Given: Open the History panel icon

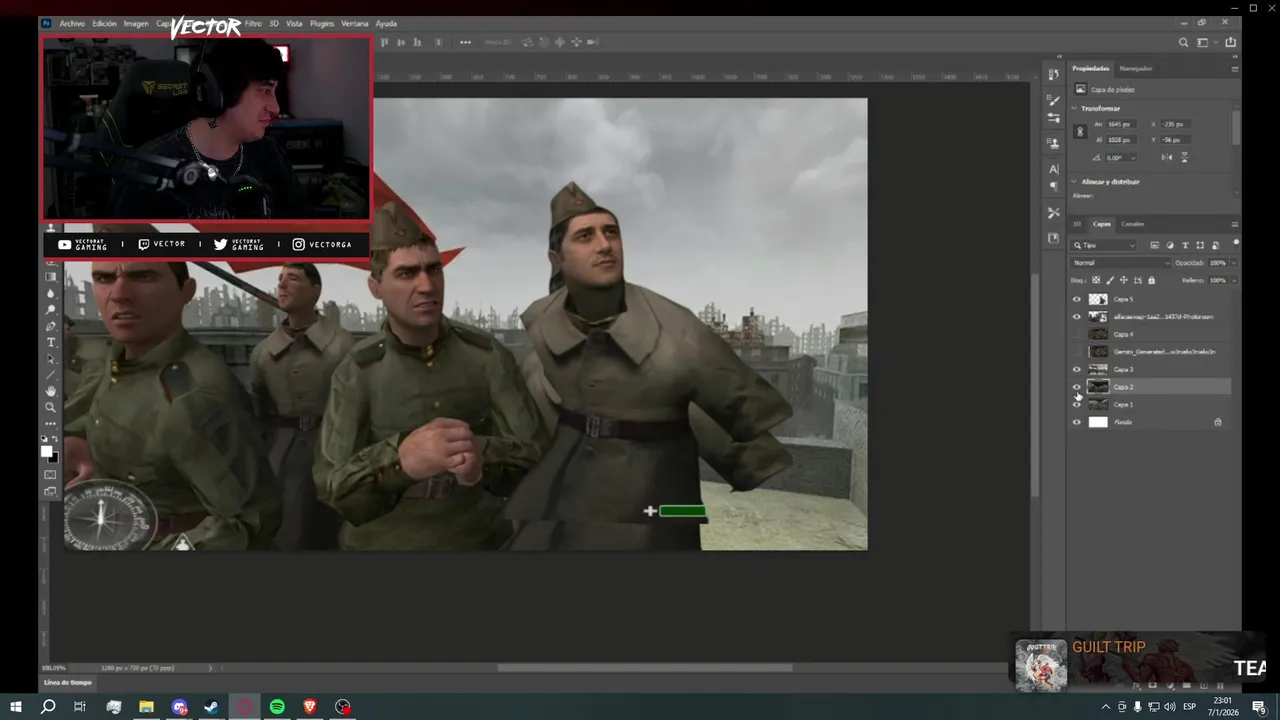Looking at the screenshot, I should click(1053, 75).
